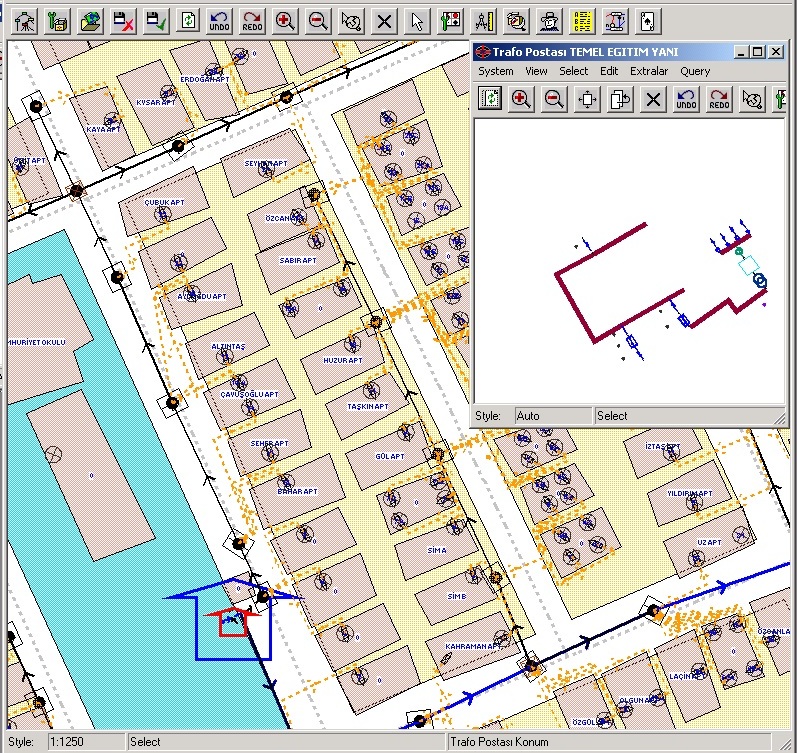
Task: Open the Select menu in Trafo window
Action: pos(573,71)
